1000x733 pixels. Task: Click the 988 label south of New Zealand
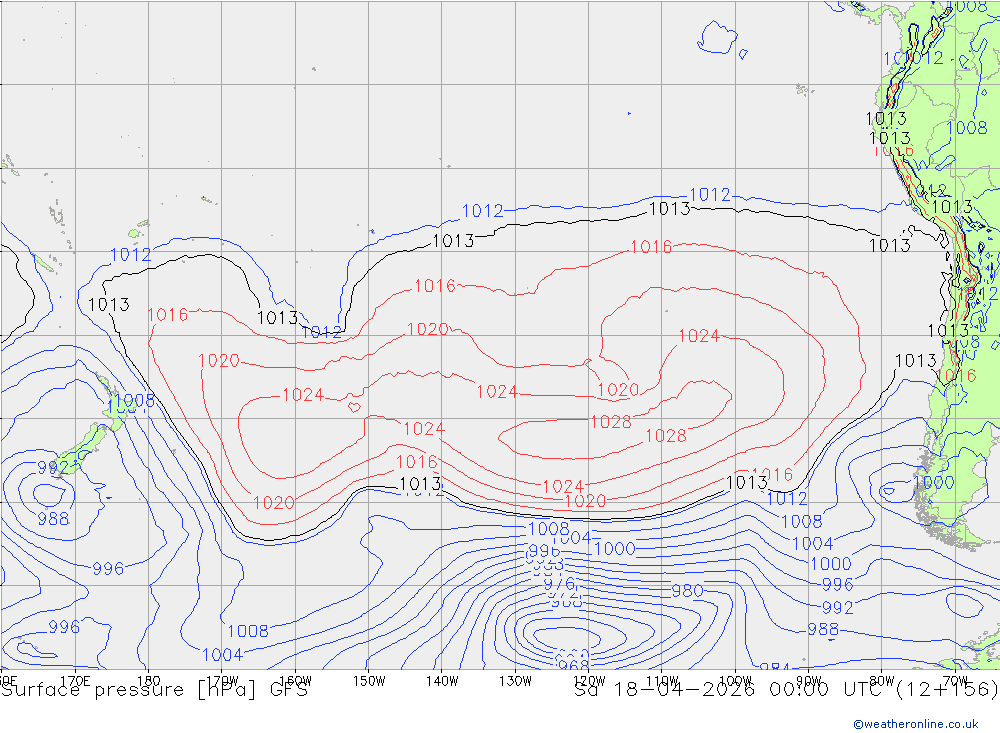53,519
